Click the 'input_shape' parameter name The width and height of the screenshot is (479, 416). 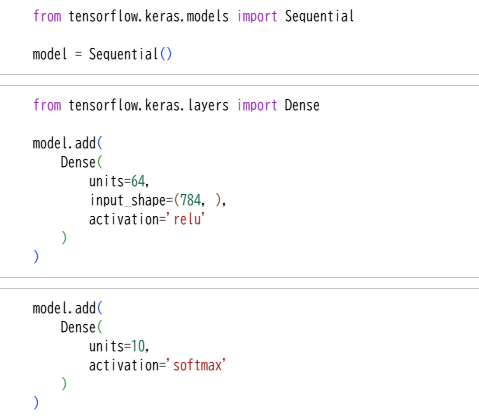tap(128, 200)
